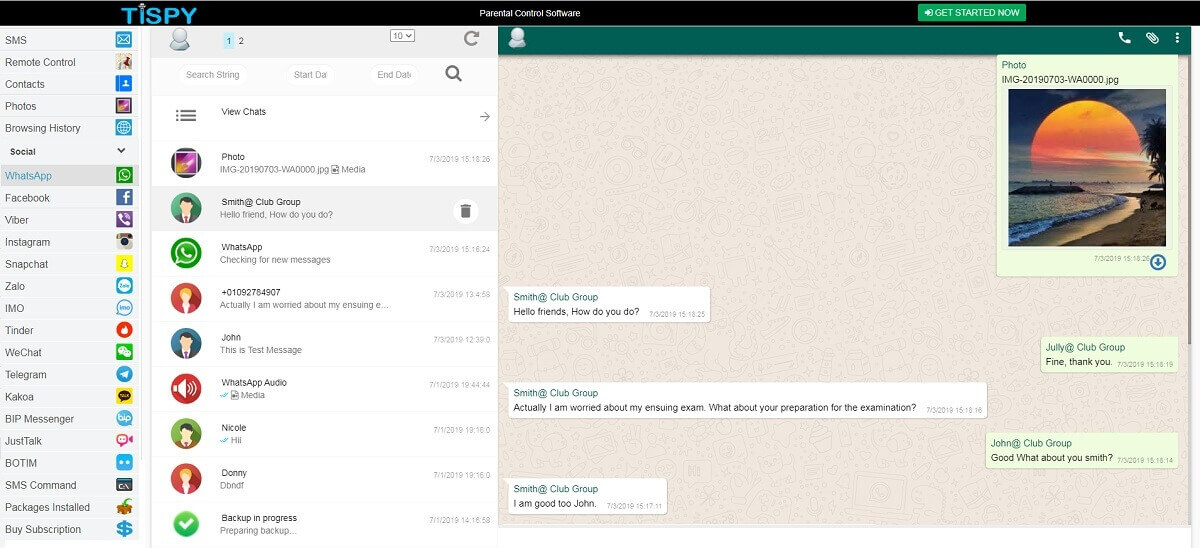
Task: Open the WhatsApp 'Checking for new messages' chat
Action: point(324,254)
